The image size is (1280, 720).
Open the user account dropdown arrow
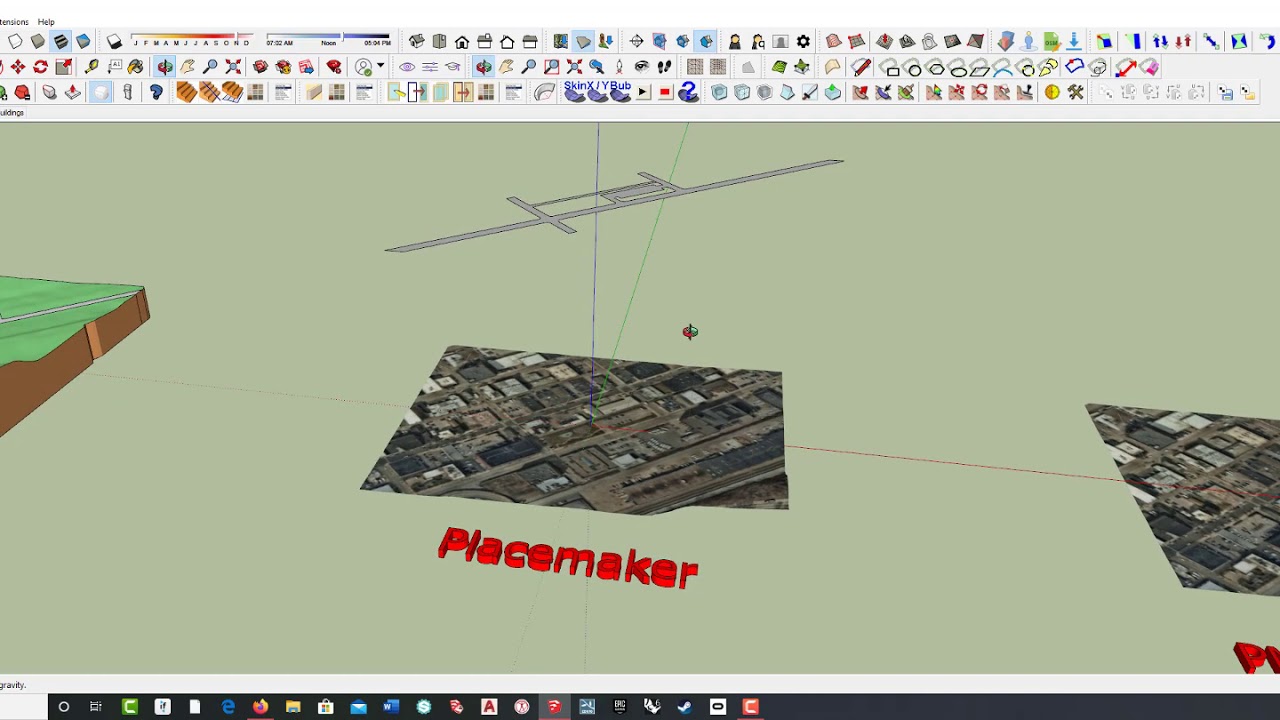(380, 67)
